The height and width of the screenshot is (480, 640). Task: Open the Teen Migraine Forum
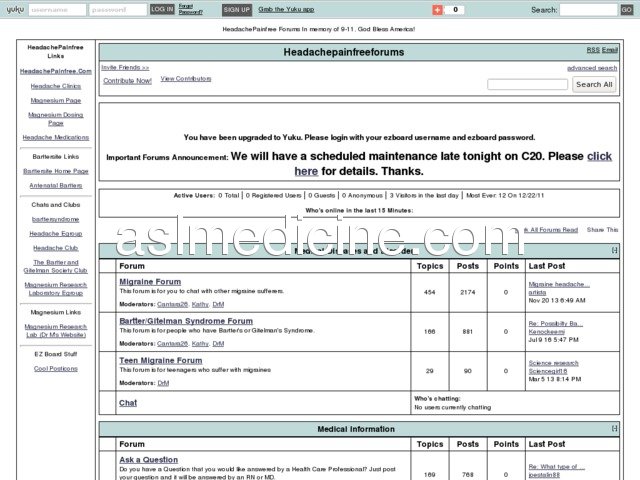pos(161,360)
